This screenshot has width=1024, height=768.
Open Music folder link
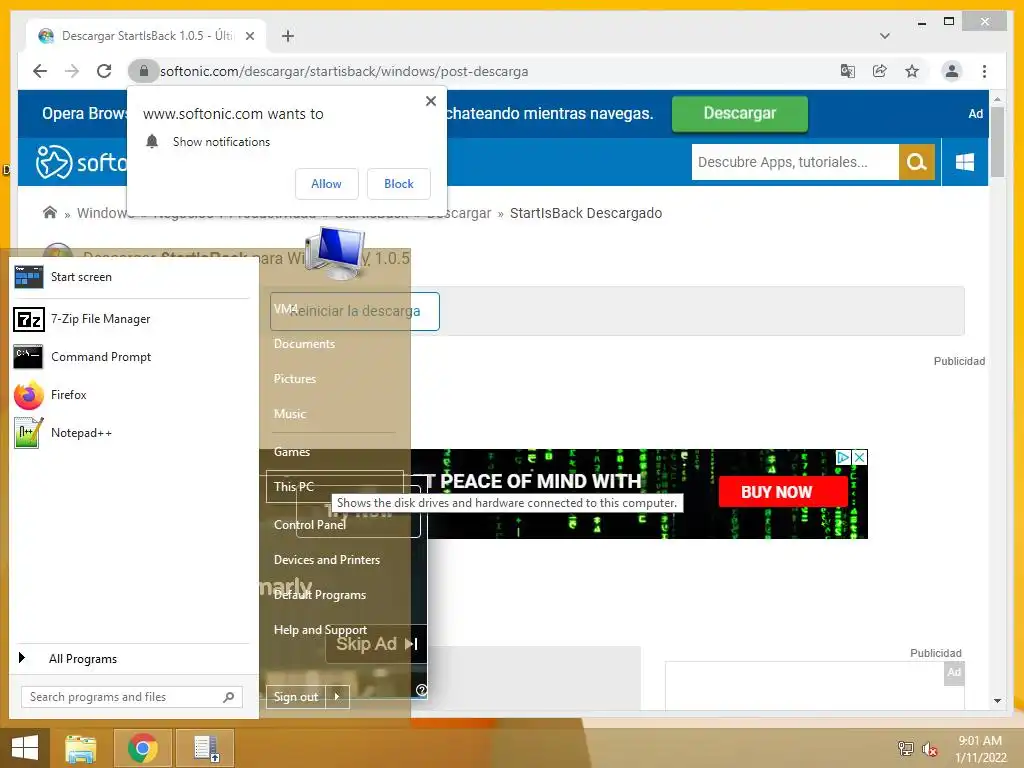tap(290, 414)
